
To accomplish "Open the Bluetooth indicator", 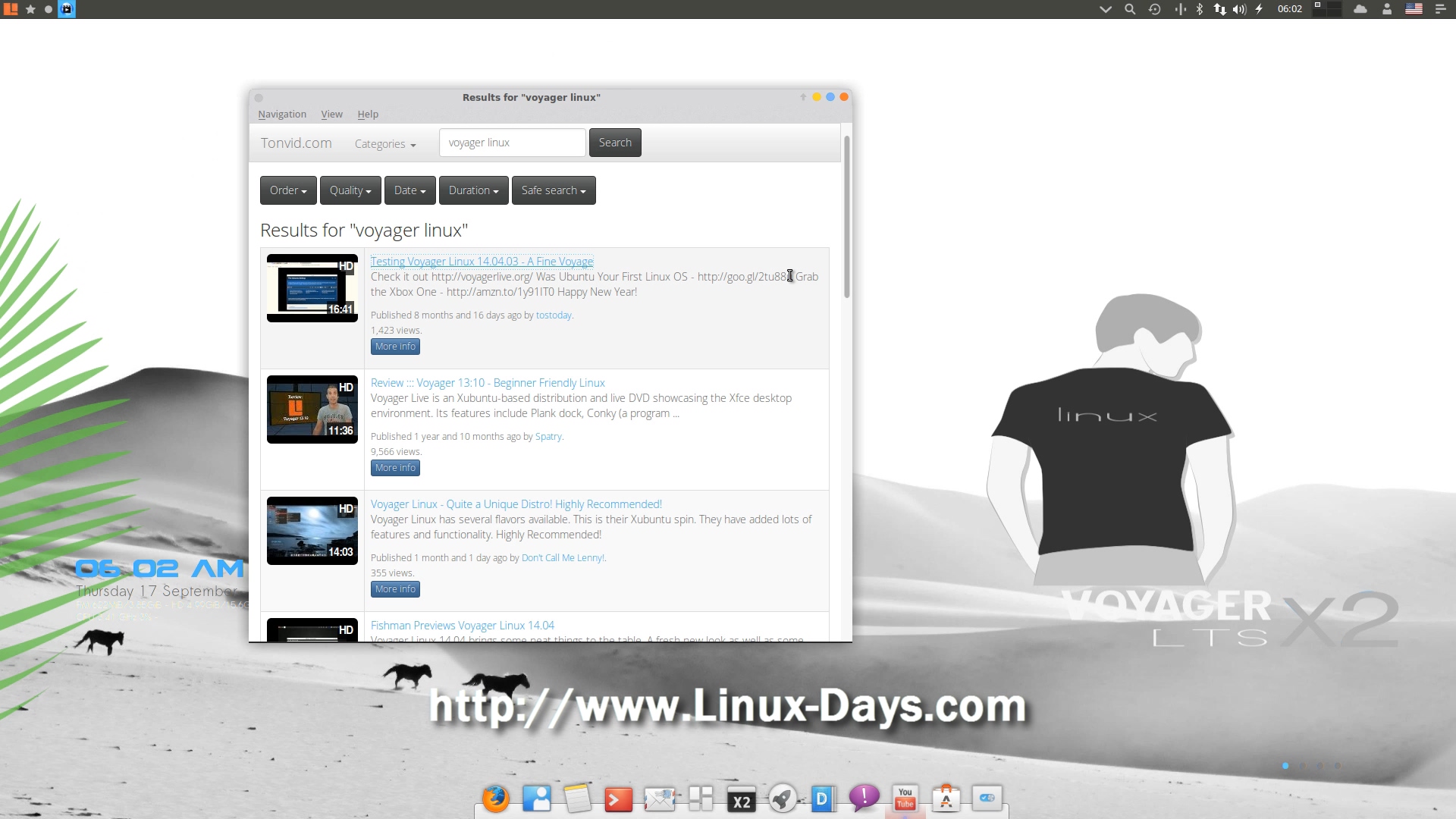I will 1200,9.
